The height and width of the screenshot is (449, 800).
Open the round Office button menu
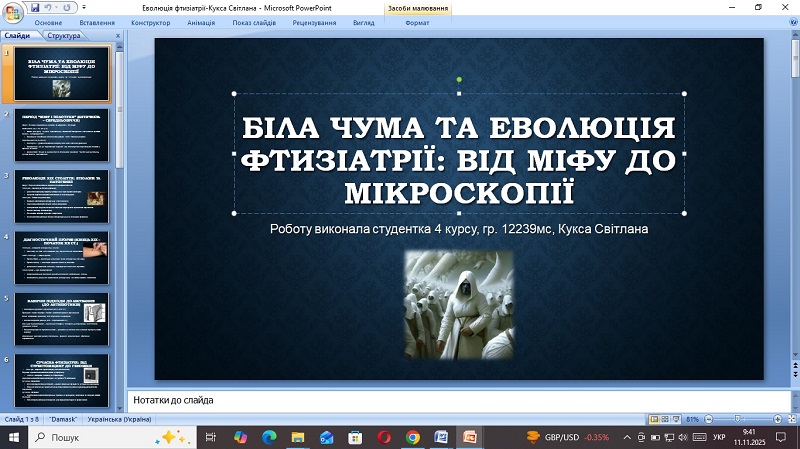click(x=11, y=11)
